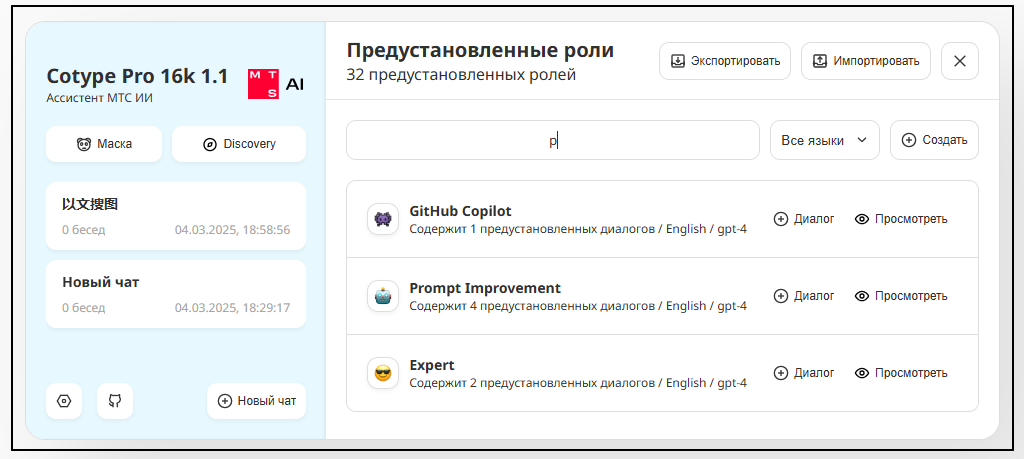Screen dimensions: 1024x459
Task: Export the preset roles
Action: click(725, 61)
